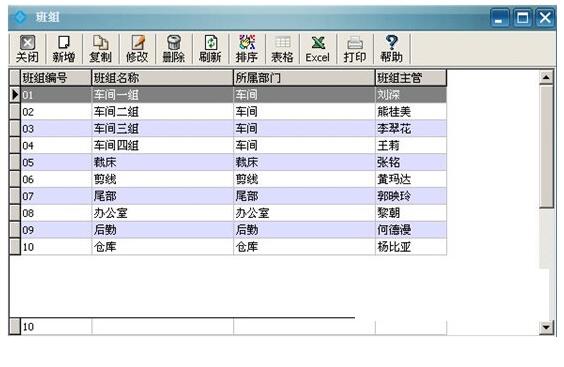Click the vertical scrollbar thumb

[546, 146]
